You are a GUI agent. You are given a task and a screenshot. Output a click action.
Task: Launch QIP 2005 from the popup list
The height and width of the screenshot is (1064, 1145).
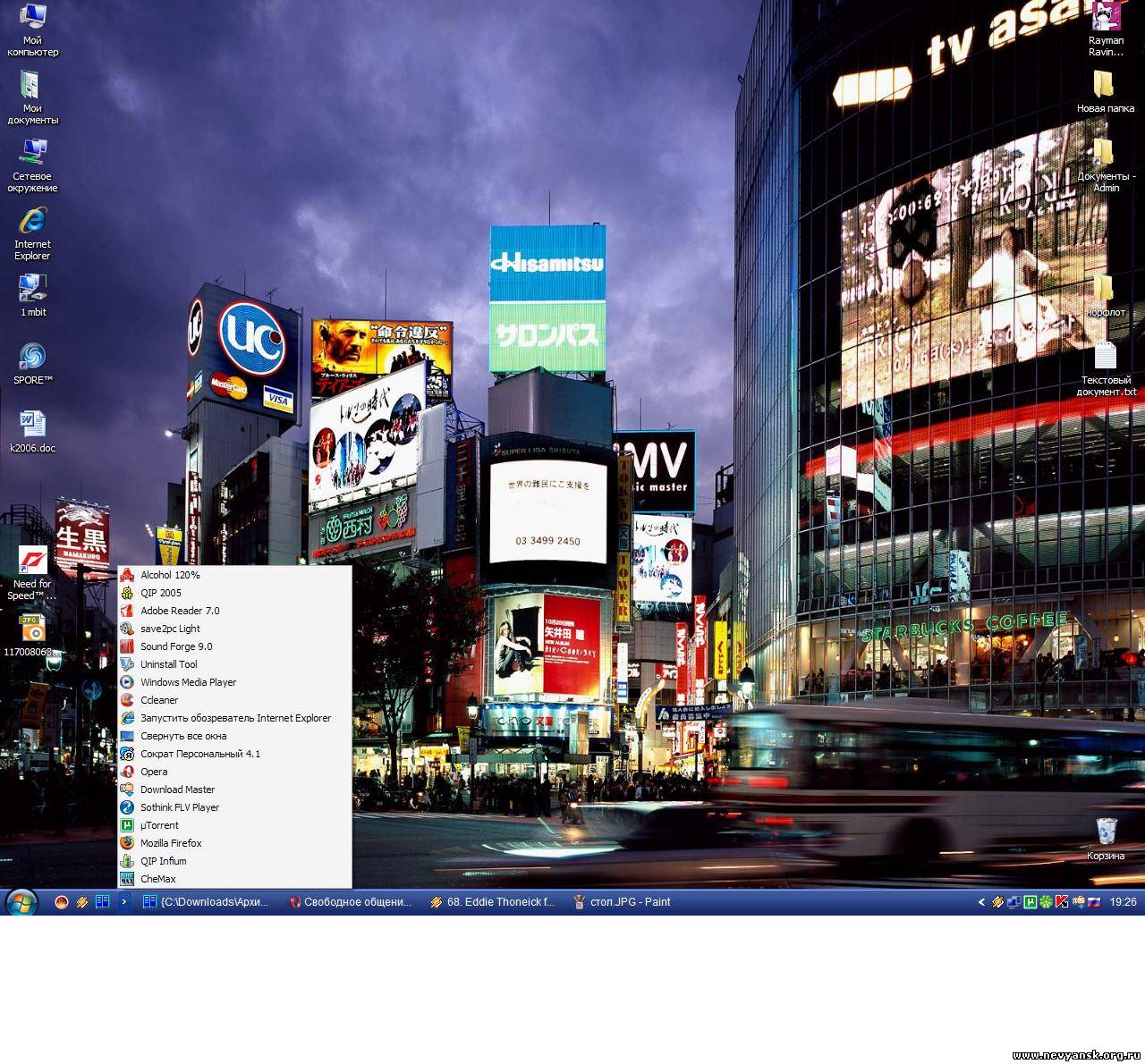[234, 593]
